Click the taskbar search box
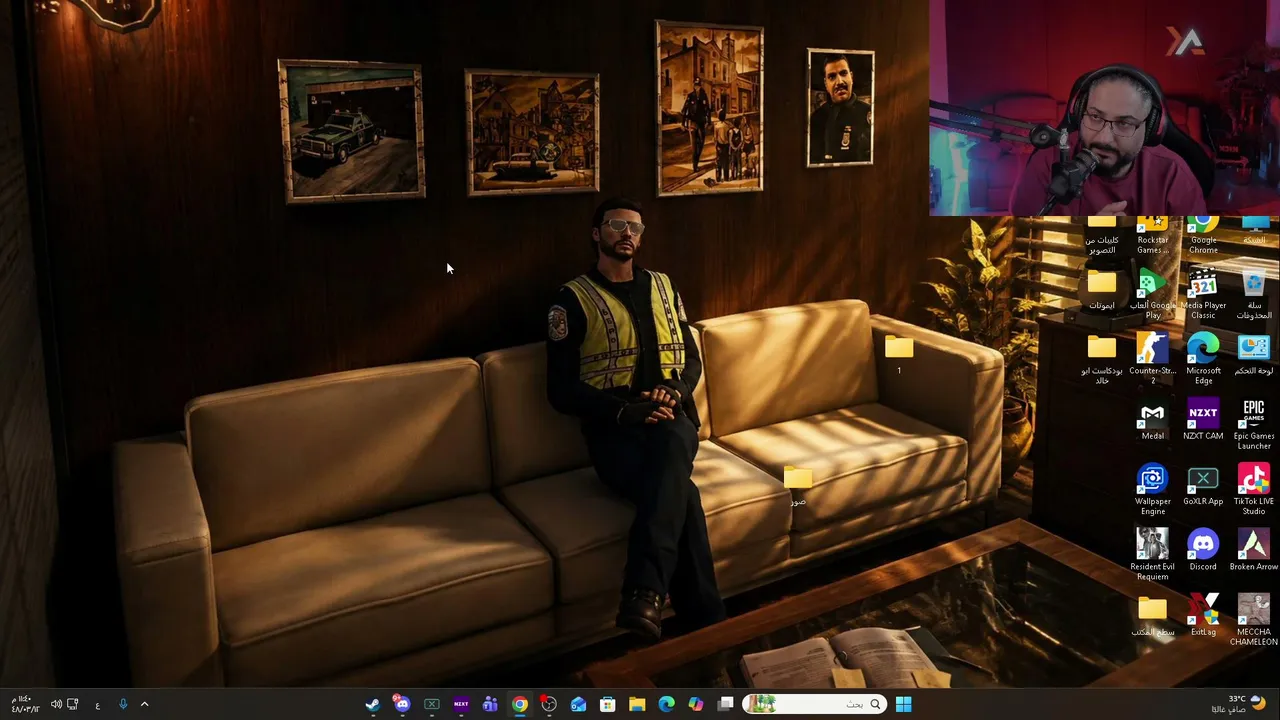The image size is (1280, 720). pyautogui.click(x=815, y=704)
